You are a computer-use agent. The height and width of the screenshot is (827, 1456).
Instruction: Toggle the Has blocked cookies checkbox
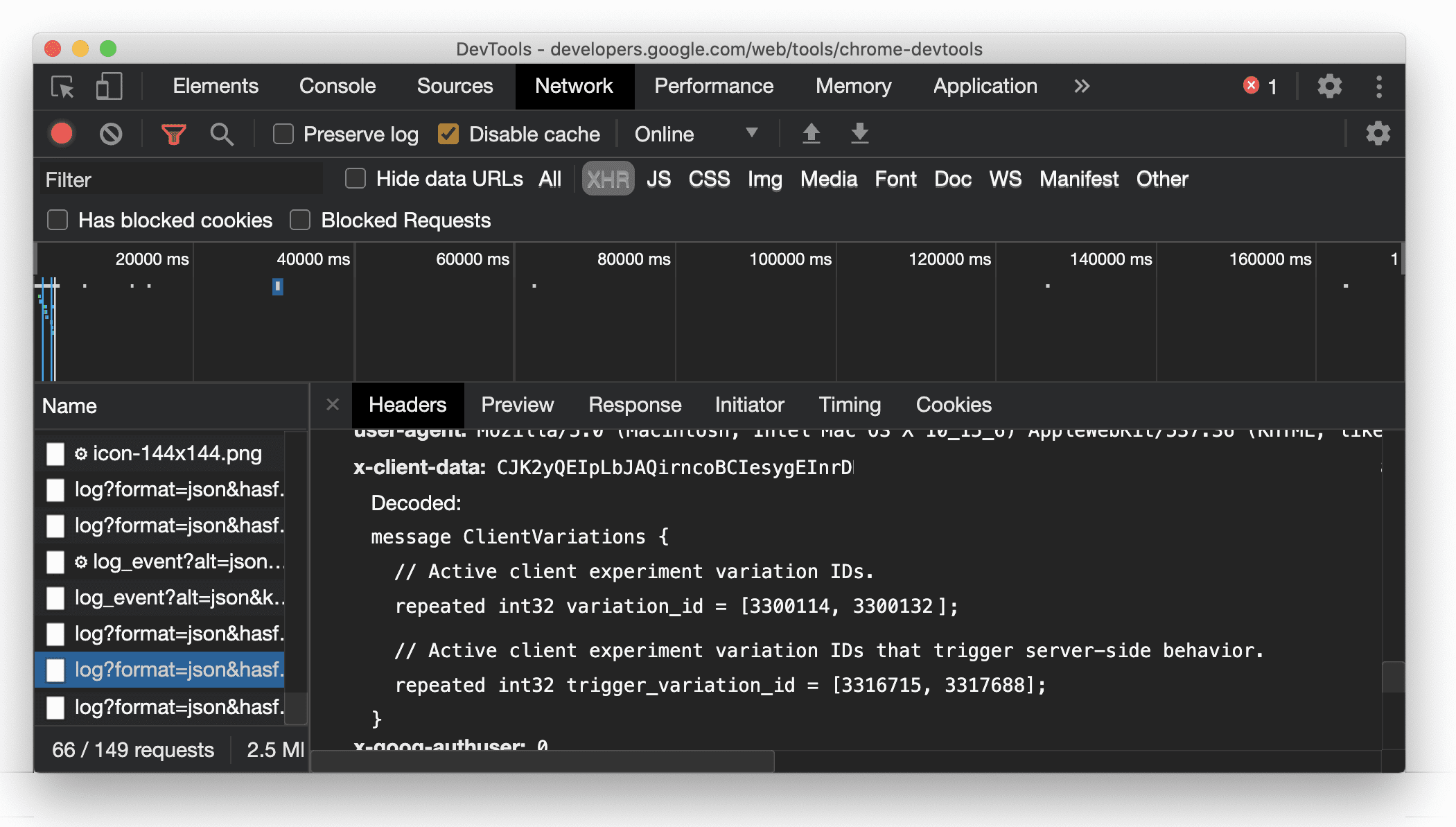coord(58,220)
